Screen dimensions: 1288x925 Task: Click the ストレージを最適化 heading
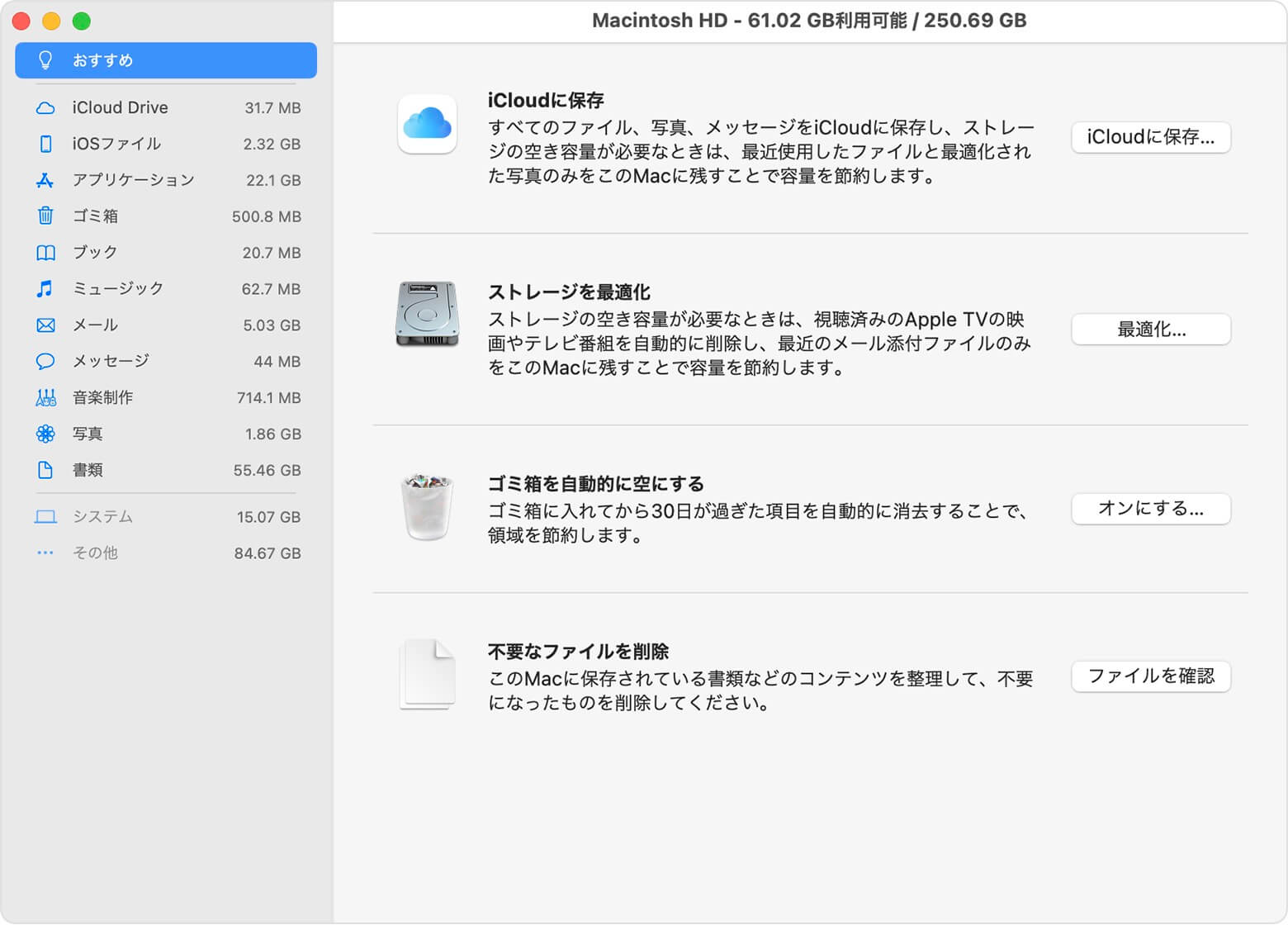click(x=569, y=292)
